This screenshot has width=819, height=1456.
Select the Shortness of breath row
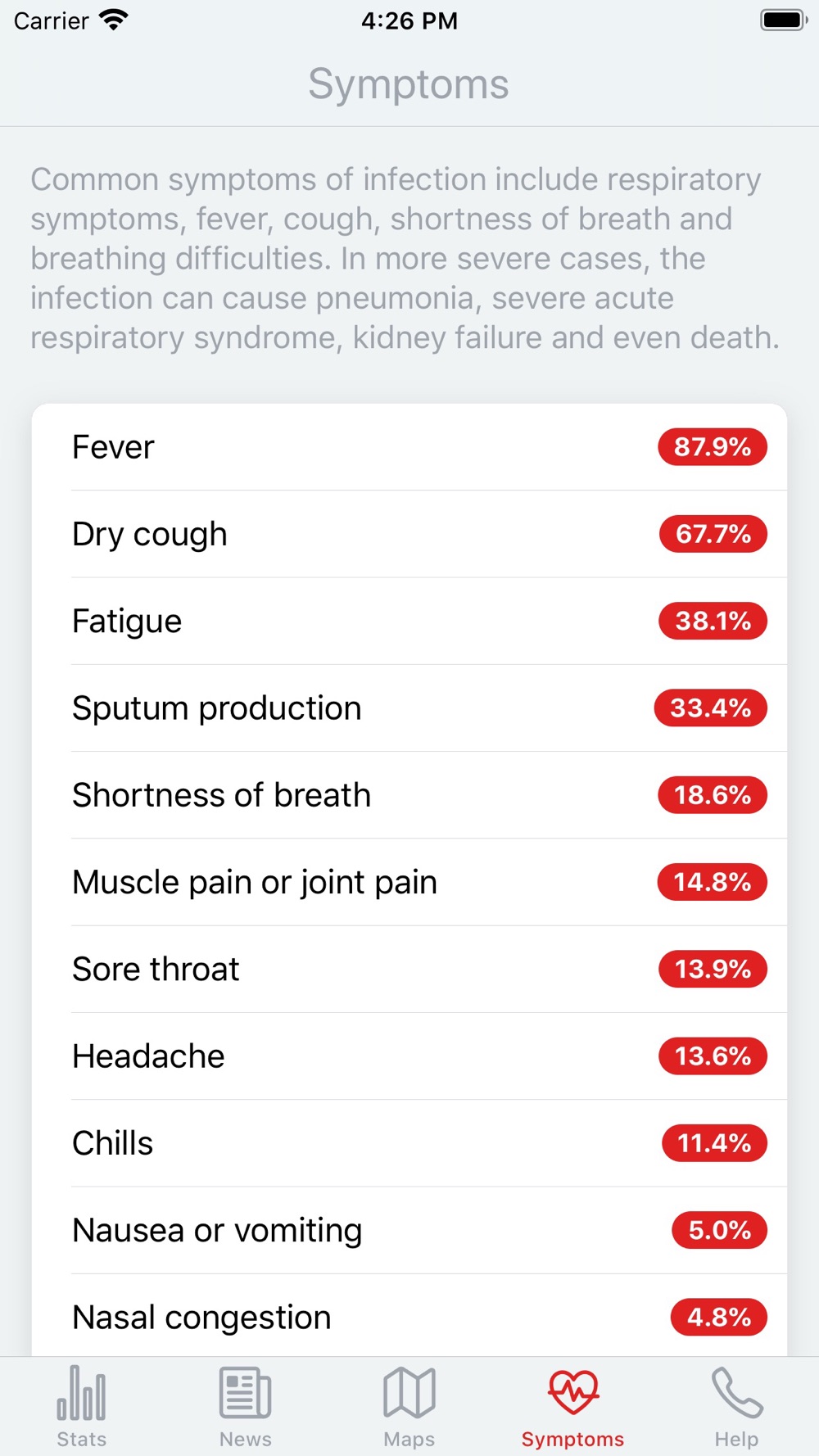[x=409, y=795]
